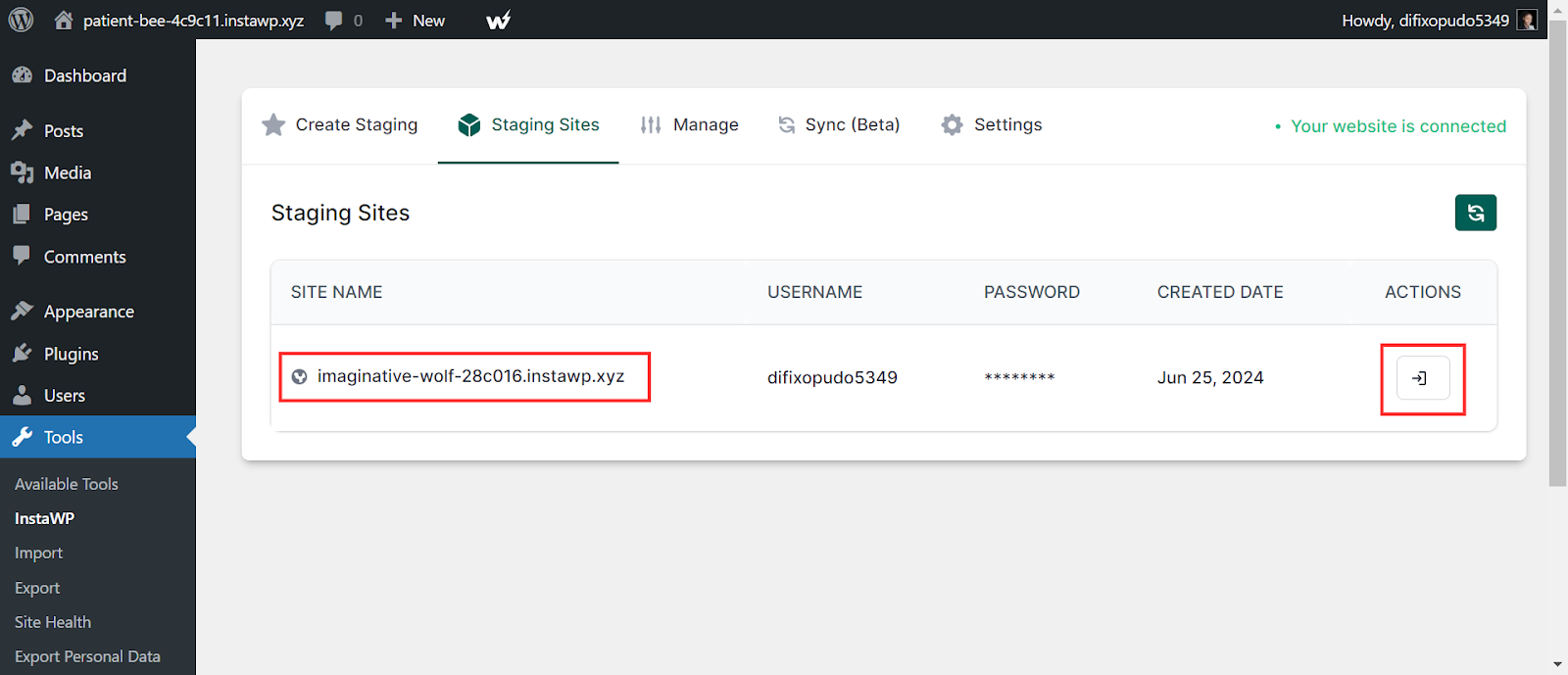1568x675 pixels.
Task: Click the Media icon in sidebar
Action: click(x=23, y=172)
